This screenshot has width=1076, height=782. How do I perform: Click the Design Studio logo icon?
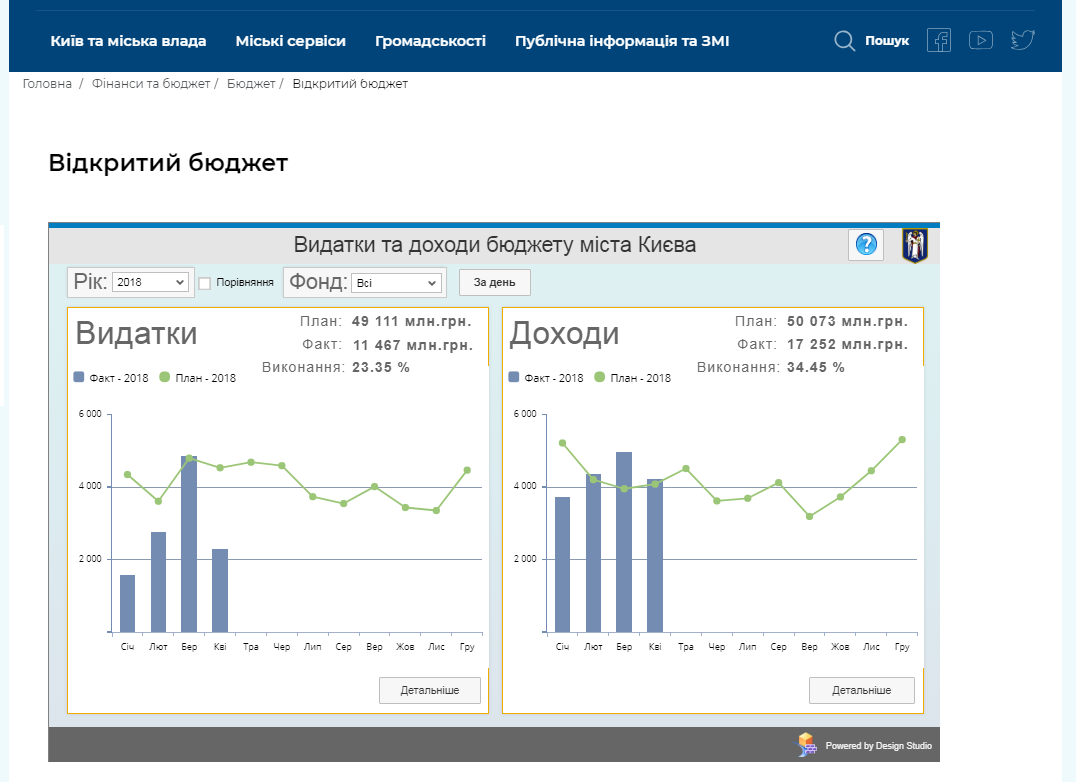click(x=807, y=744)
